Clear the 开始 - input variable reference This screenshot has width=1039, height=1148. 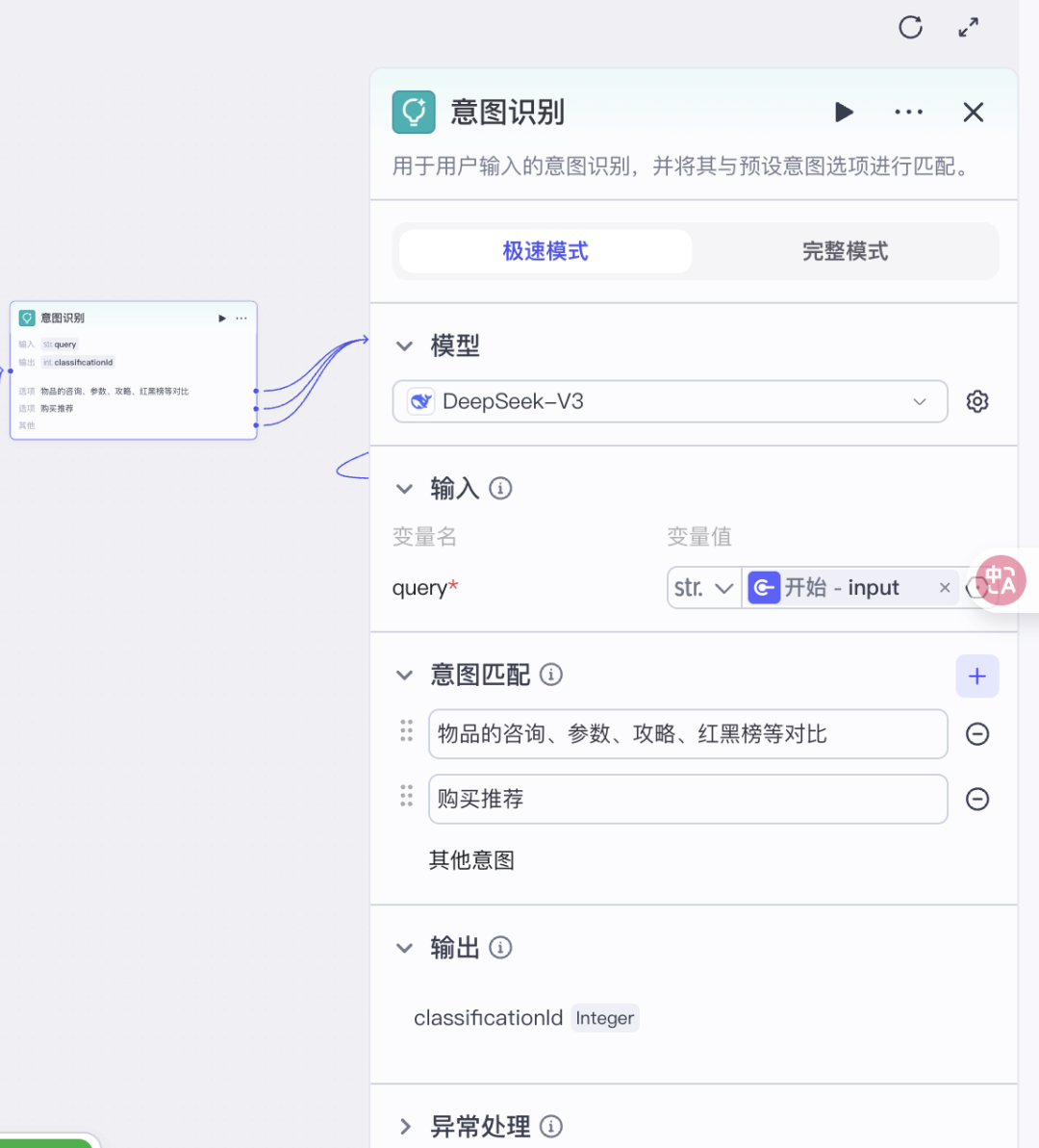click(x=945, y=587)
